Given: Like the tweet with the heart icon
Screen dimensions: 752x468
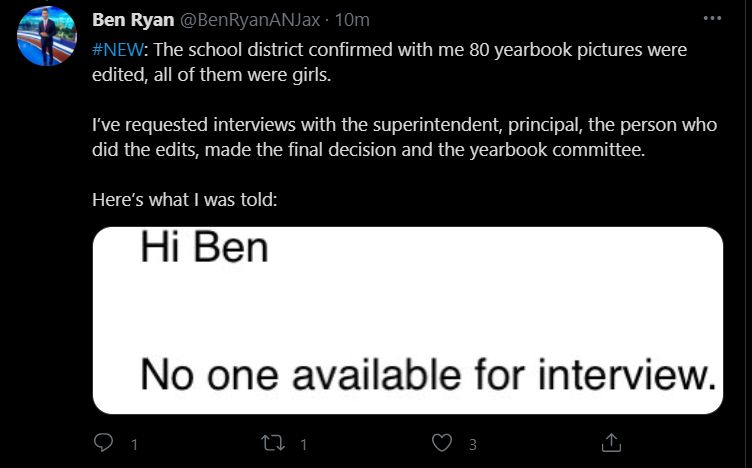Looking at the screenshot, I should click(x=442, y=443).
